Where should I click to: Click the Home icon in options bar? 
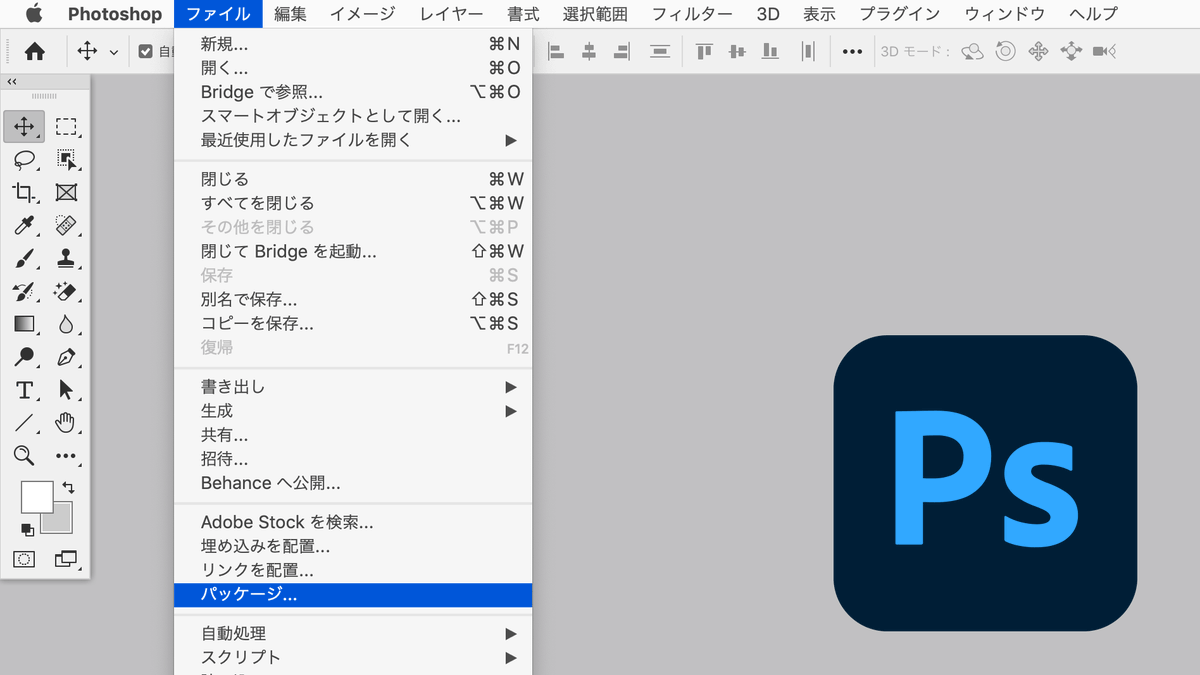[34, 51]
